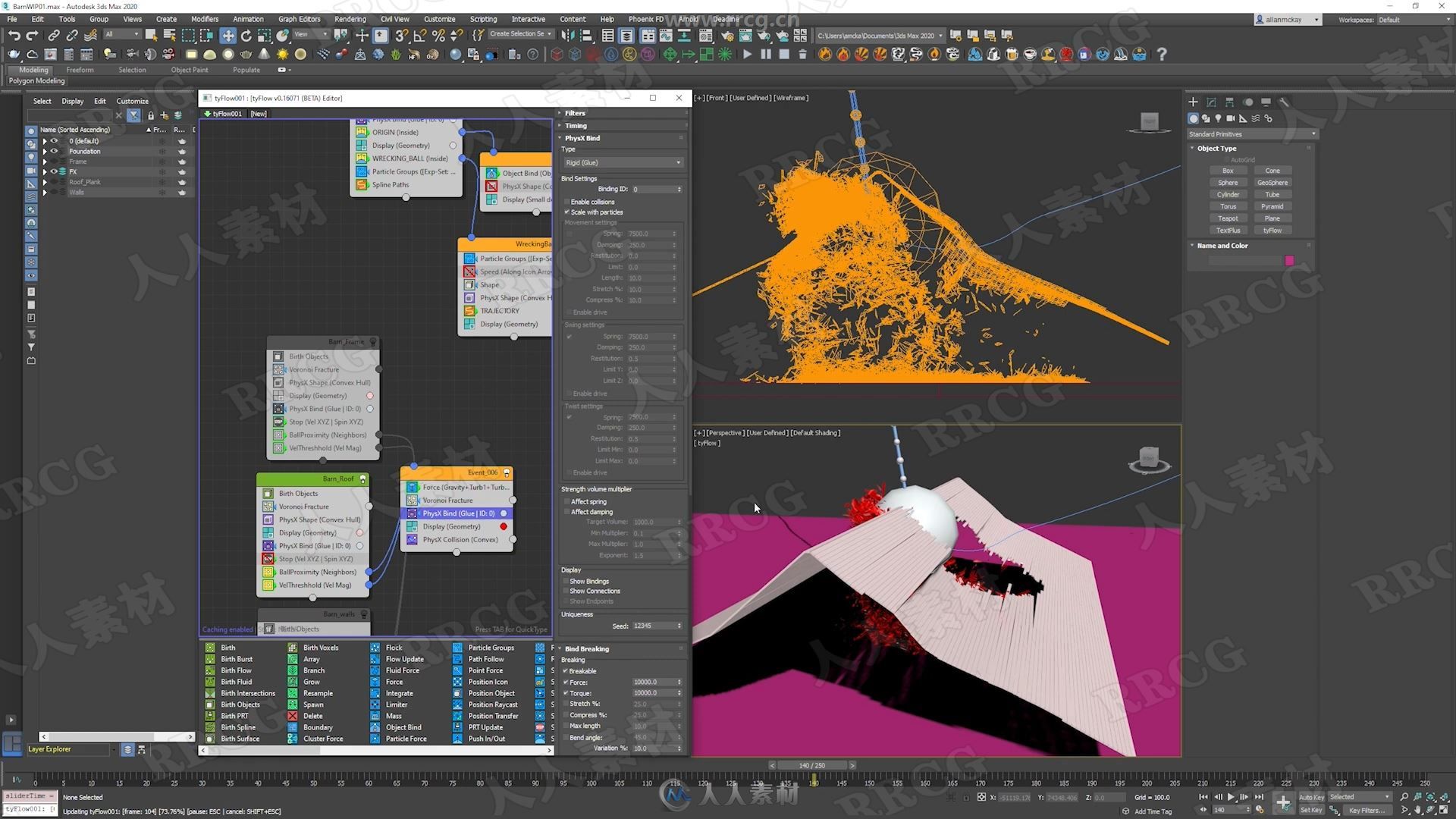Viewport: 1456px width, 819px height.
Task: Click the Birth Objects button in bottom panel
Action: click(240, 705)
